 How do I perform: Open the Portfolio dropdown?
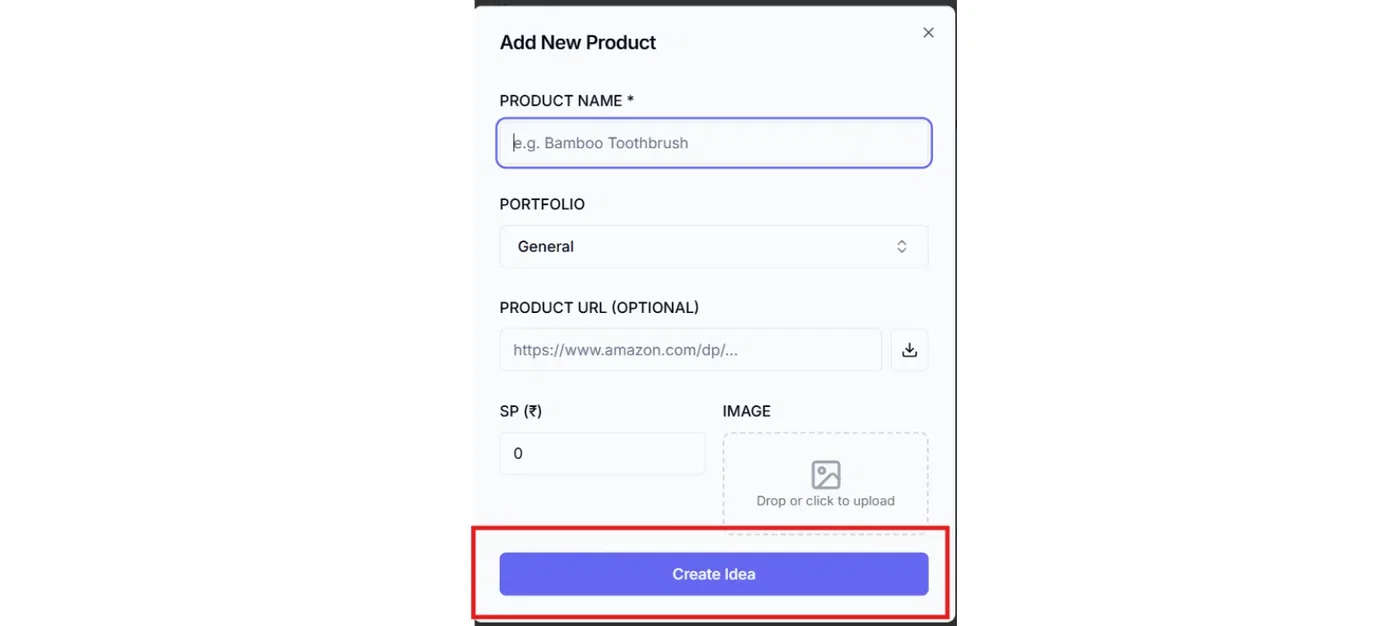[713, 246]
